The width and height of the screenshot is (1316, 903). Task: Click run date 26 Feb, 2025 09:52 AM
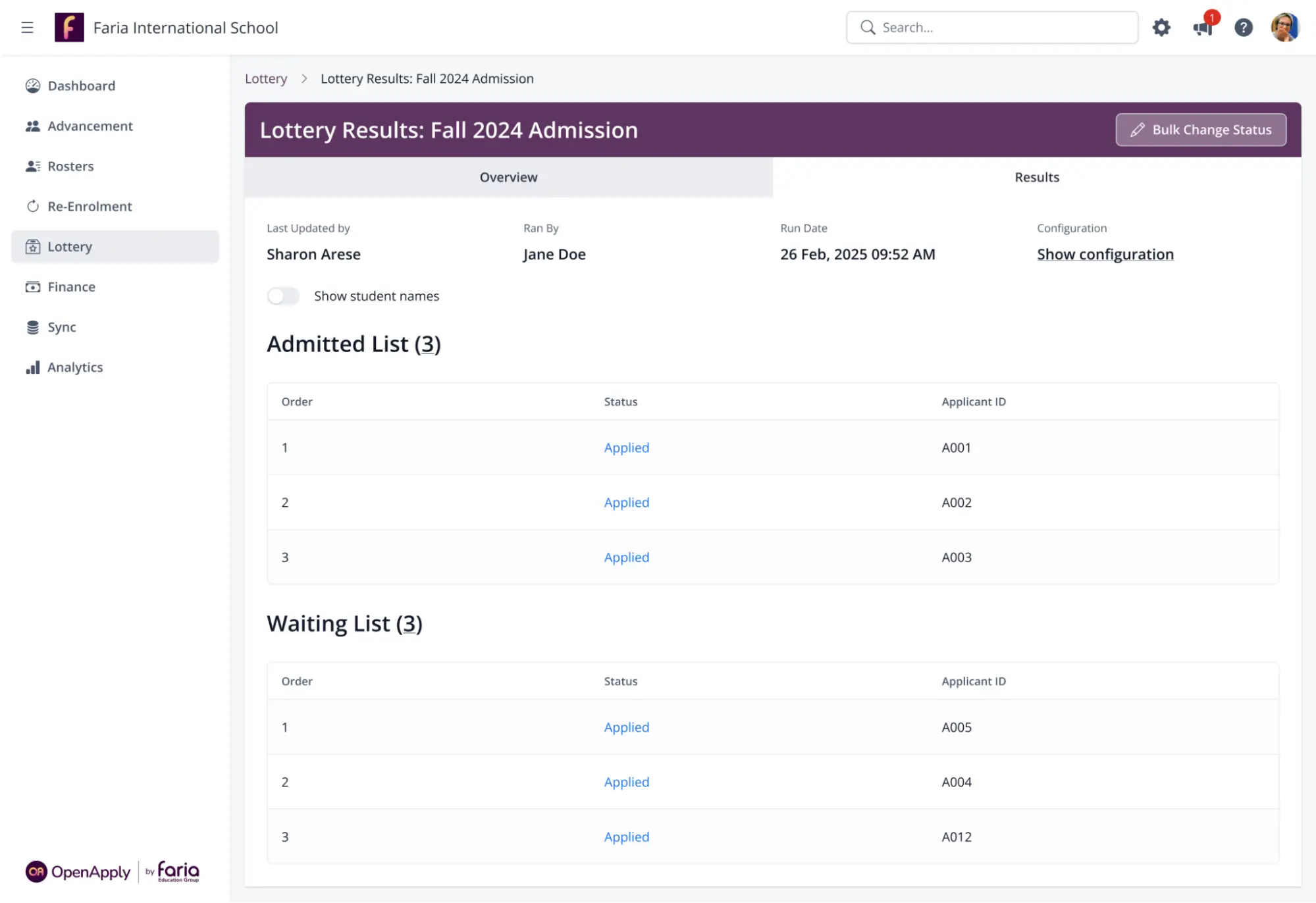click(857, 254)
